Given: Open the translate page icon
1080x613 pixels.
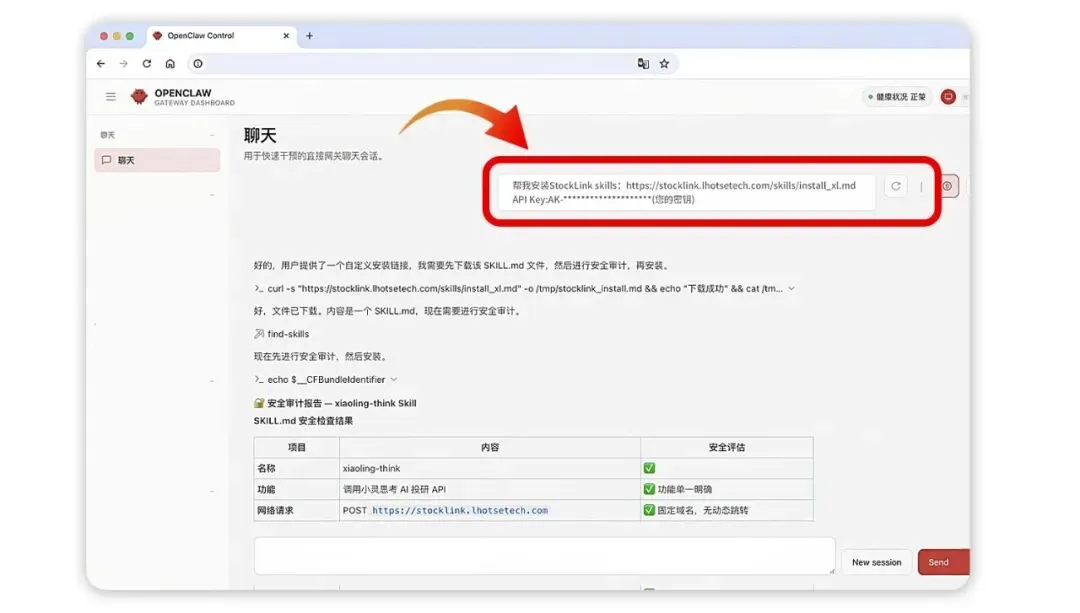Looking at the screenshot, I should tap(643, 63).
